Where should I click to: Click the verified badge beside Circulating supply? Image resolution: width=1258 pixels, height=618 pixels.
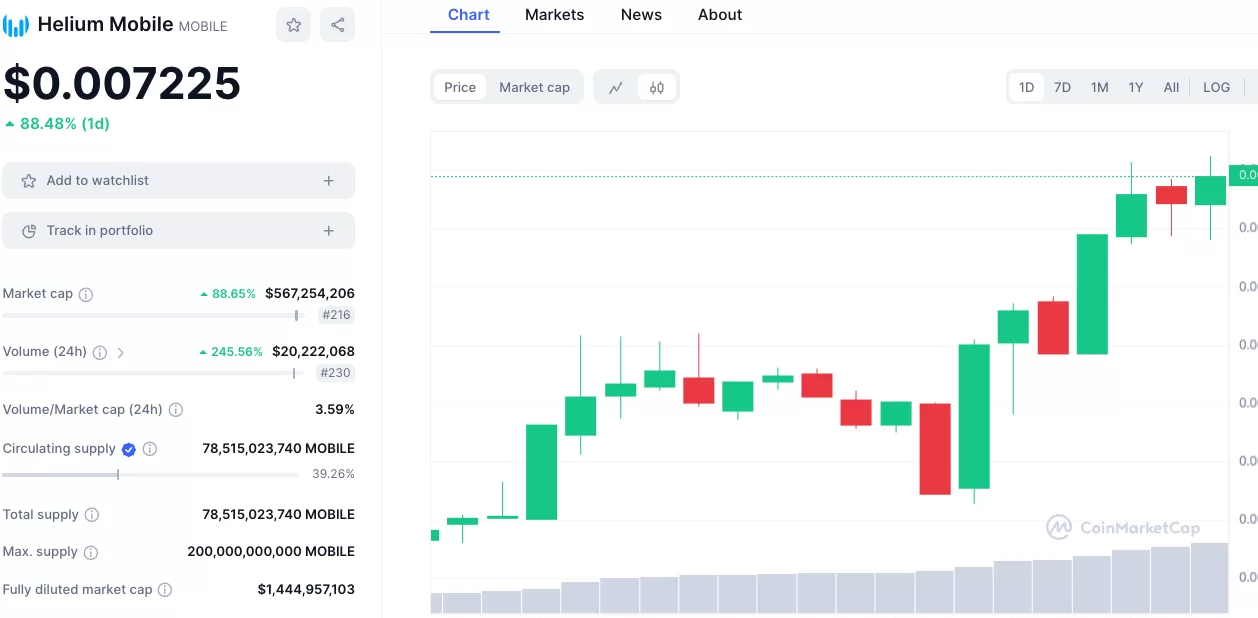129,449
